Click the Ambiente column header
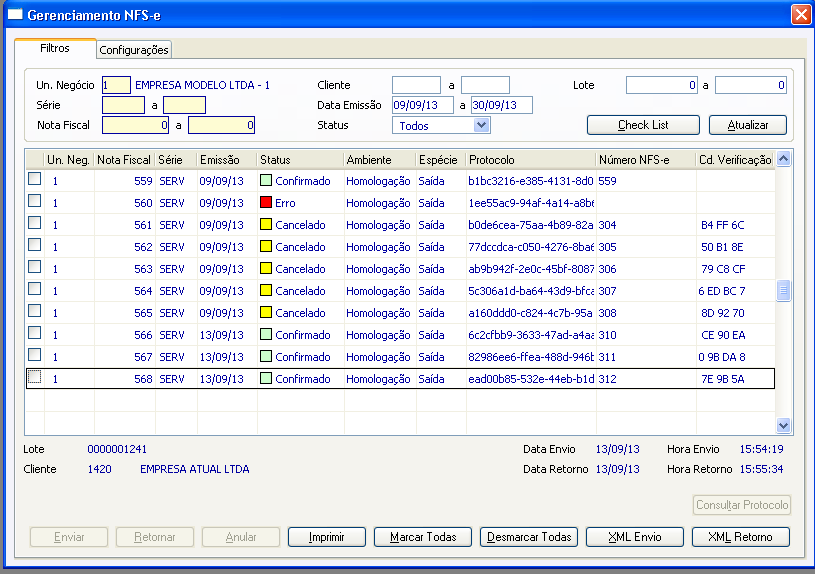This screenshot has width=815, height=574. tap(380, 160)
